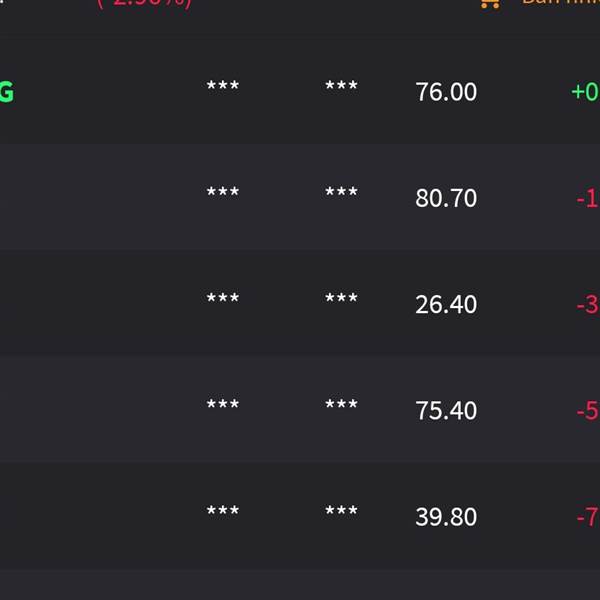Click the red change value beside 75.40
This screenshot has width=600, height=600.
coord(588,410)
